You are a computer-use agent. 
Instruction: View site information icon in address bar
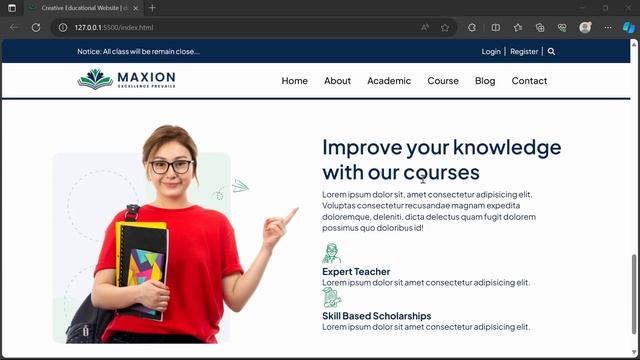(x=63, y=27)
